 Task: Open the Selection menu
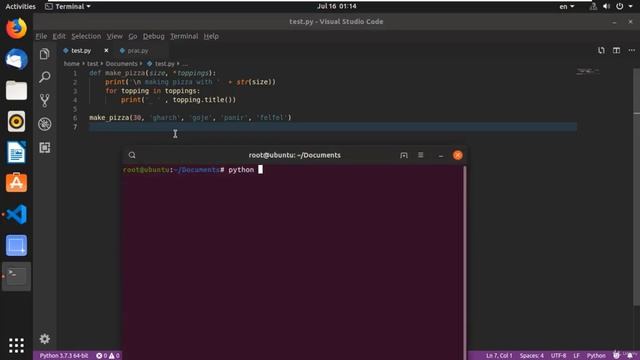click(x=86, y=36)
